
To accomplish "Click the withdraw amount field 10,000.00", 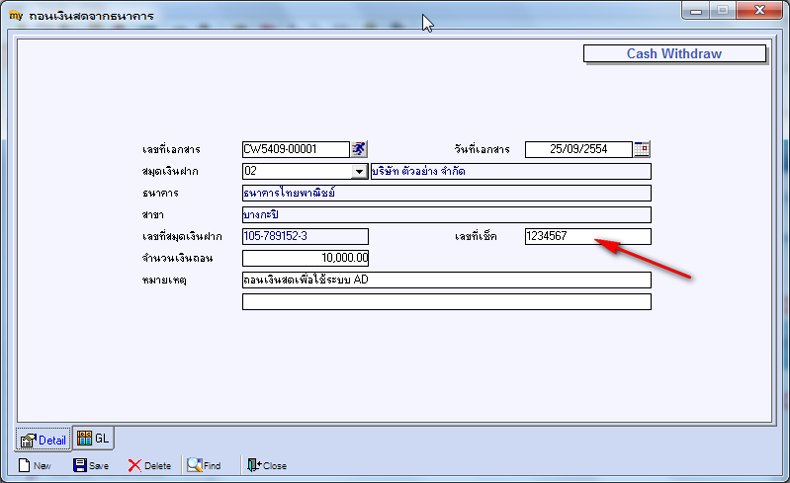I will [x=305, y=258].
